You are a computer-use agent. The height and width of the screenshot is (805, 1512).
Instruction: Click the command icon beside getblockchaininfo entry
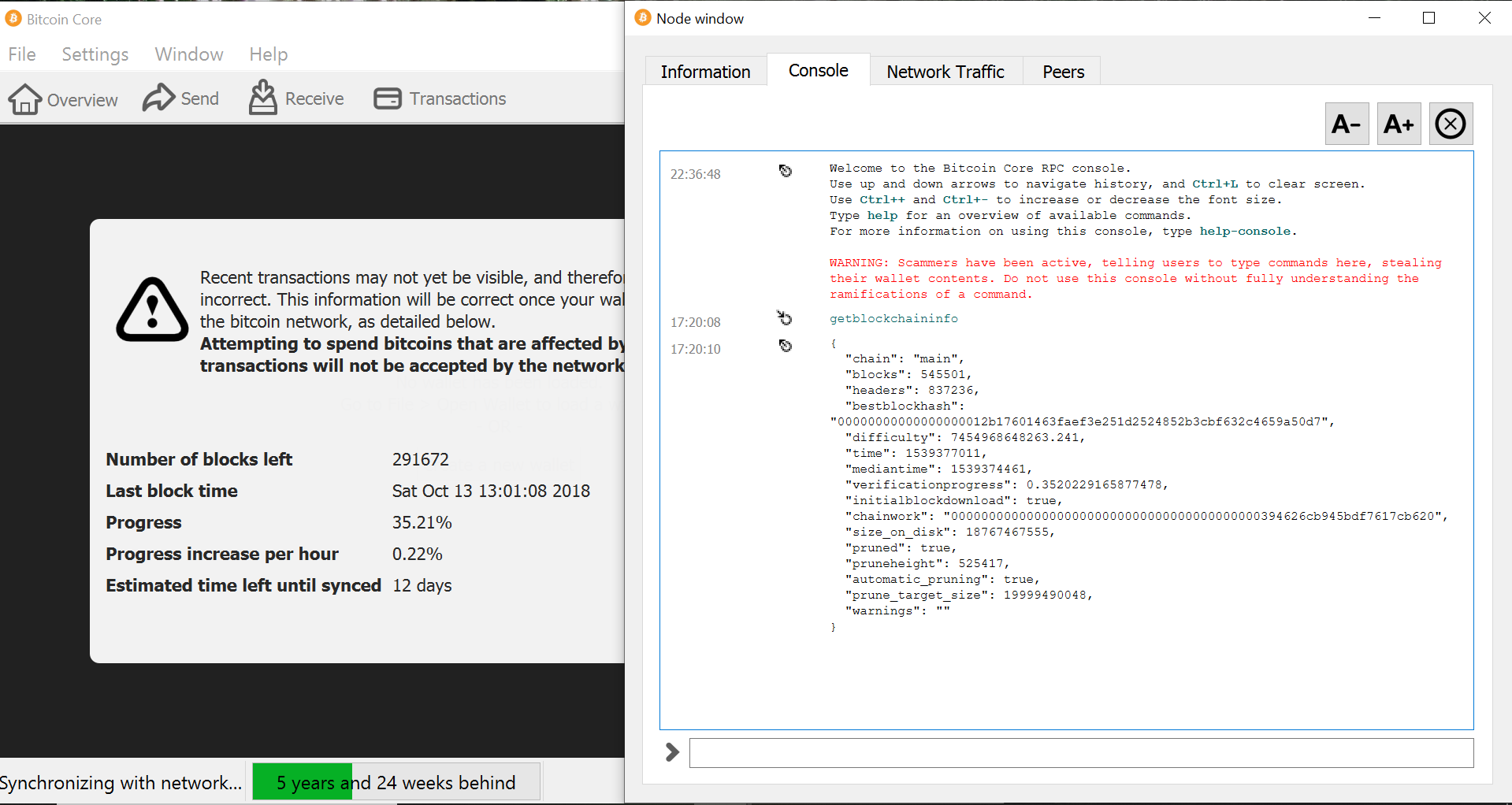click(x=785, y=318)
